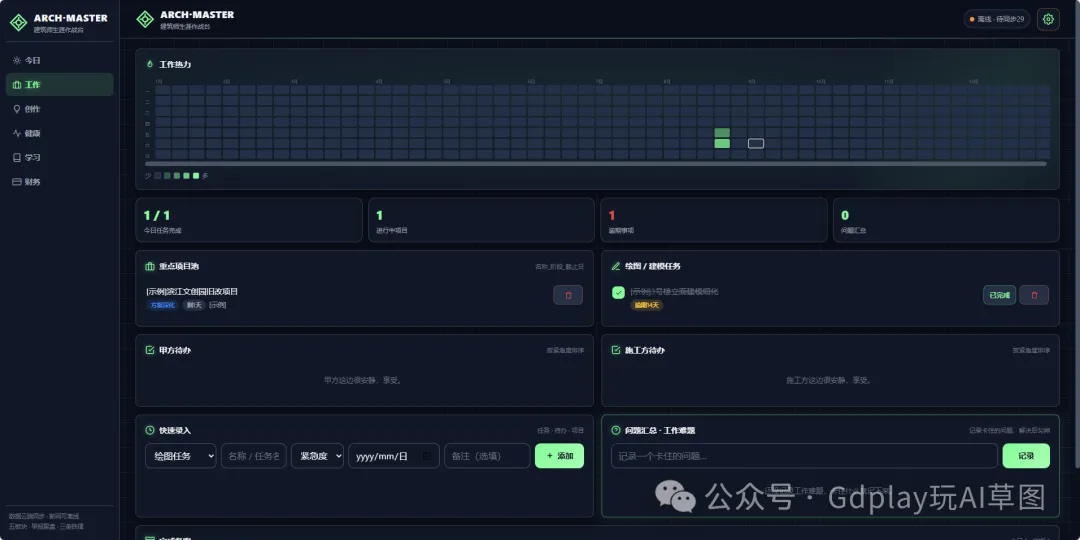Navigate to the 学习 section
The image size is (1080, 540).
coord(59,157)
